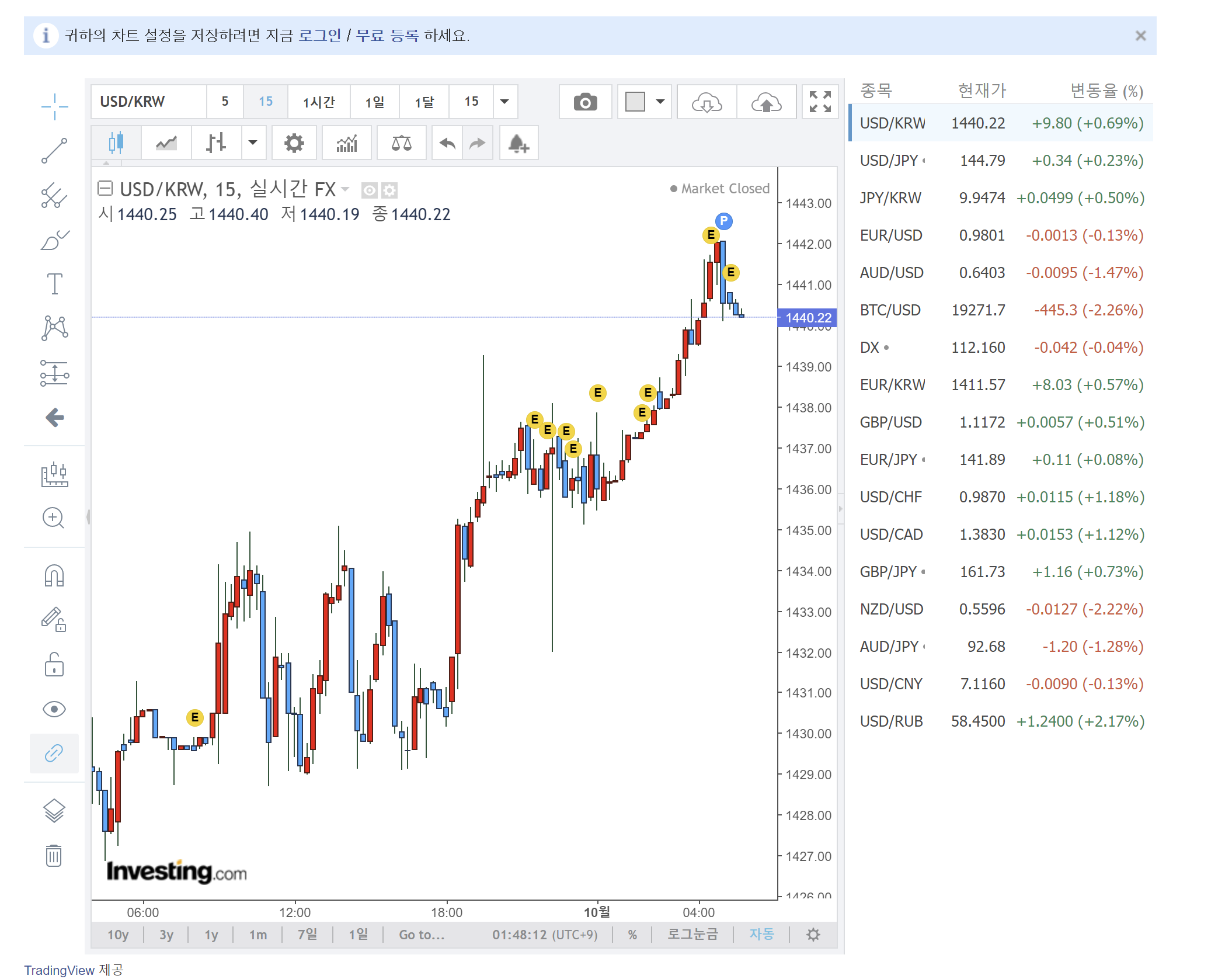Click the trash icon to remove drawings
The image size is (1232, 979).
(54, 856)
